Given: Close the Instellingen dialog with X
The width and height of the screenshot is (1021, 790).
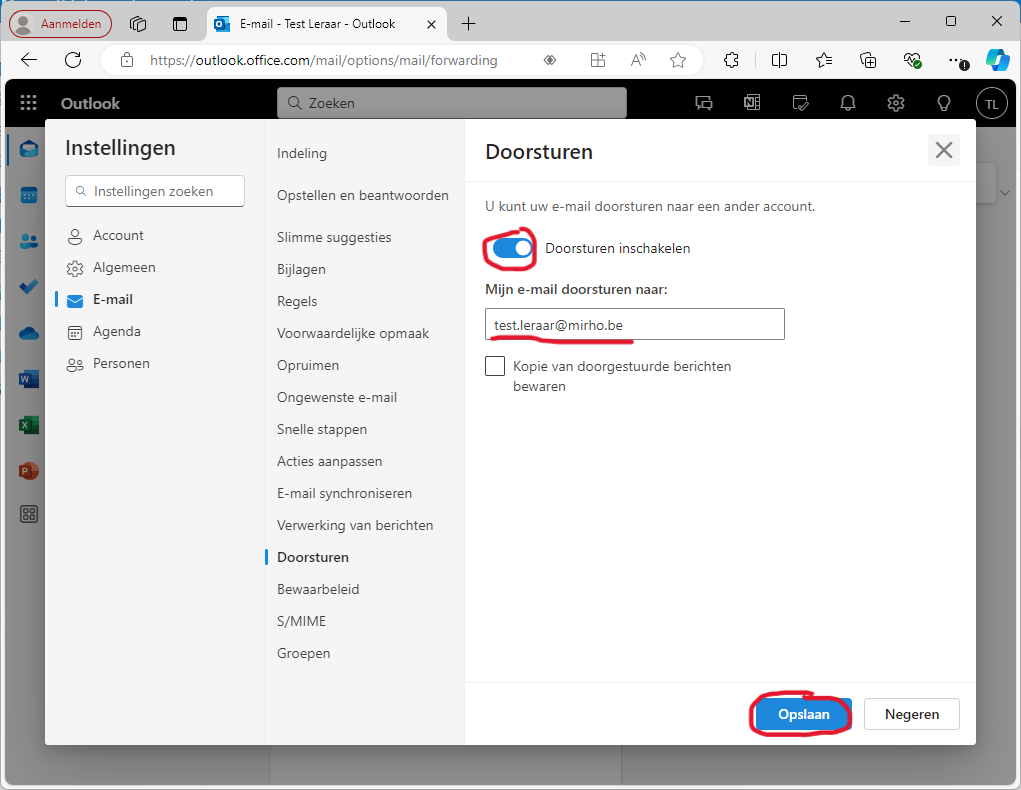Looking at the screenshot, I should (x=943, y=151).
